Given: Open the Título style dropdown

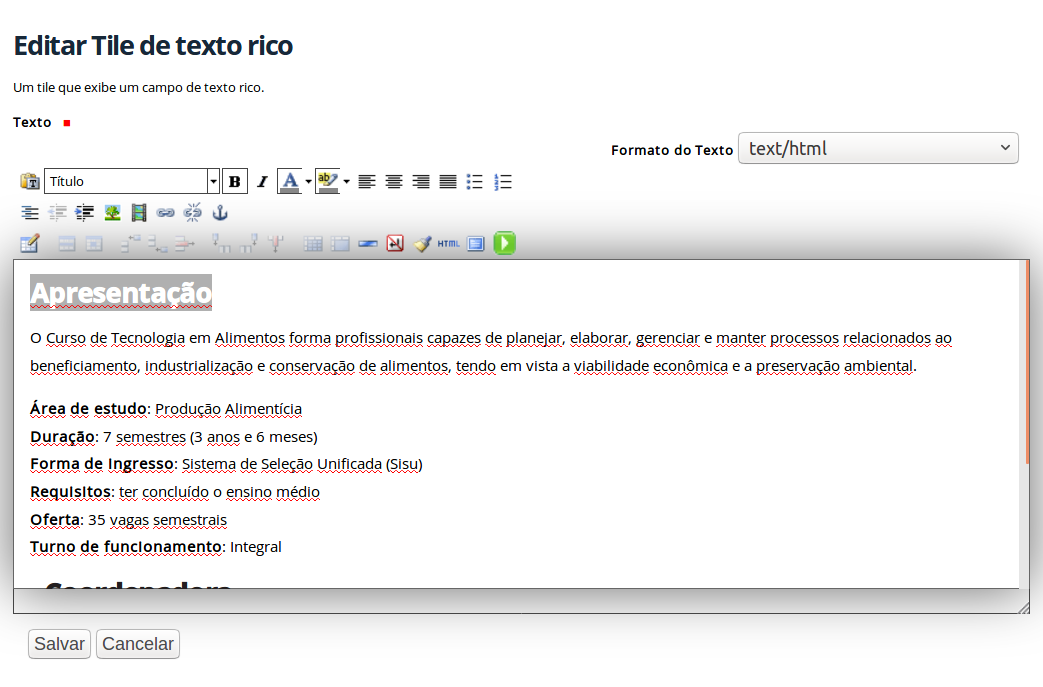Looking at the screenshot, I should click(213, 181).
